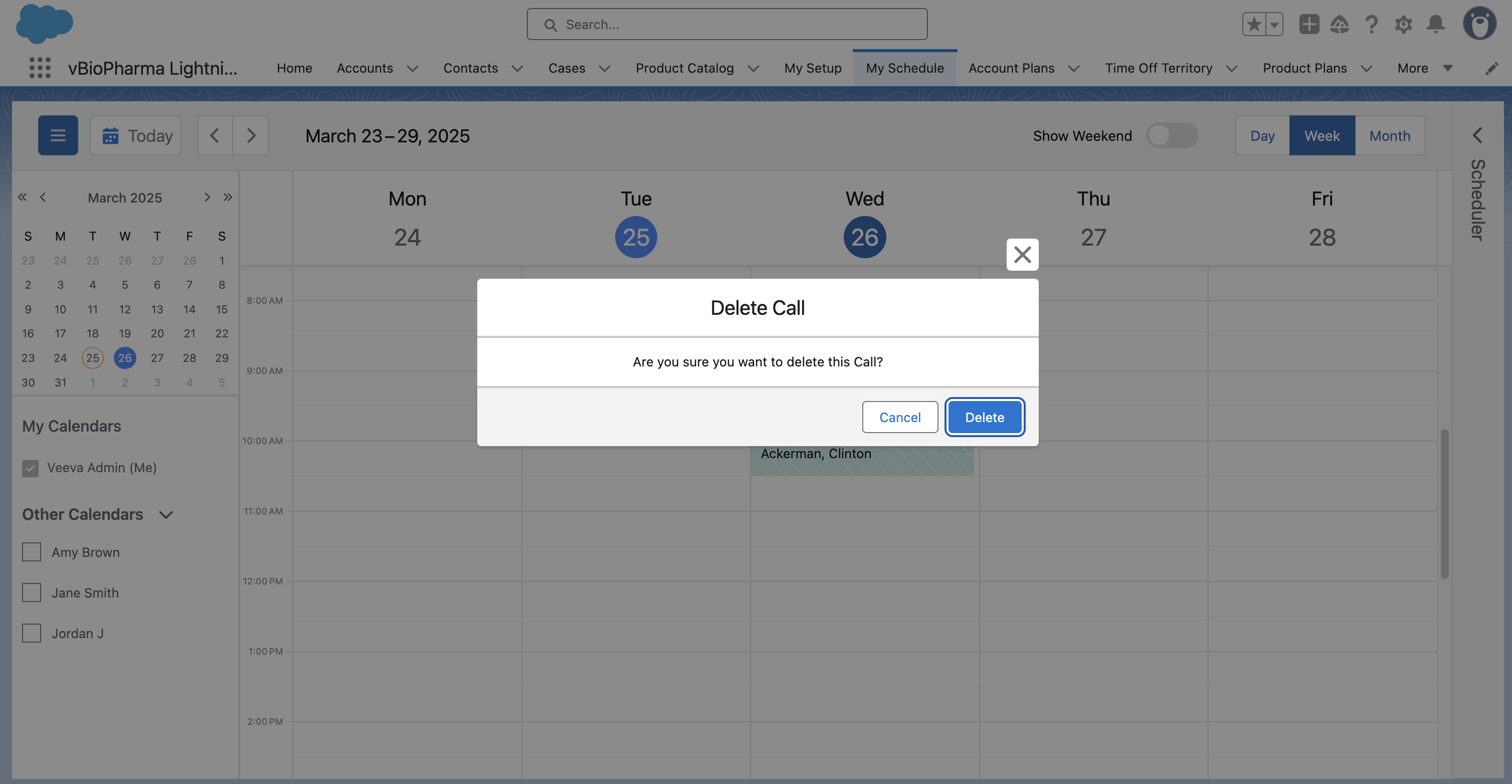
Task: Click the sidebar hamburger menu button
Action: point(58,135)
